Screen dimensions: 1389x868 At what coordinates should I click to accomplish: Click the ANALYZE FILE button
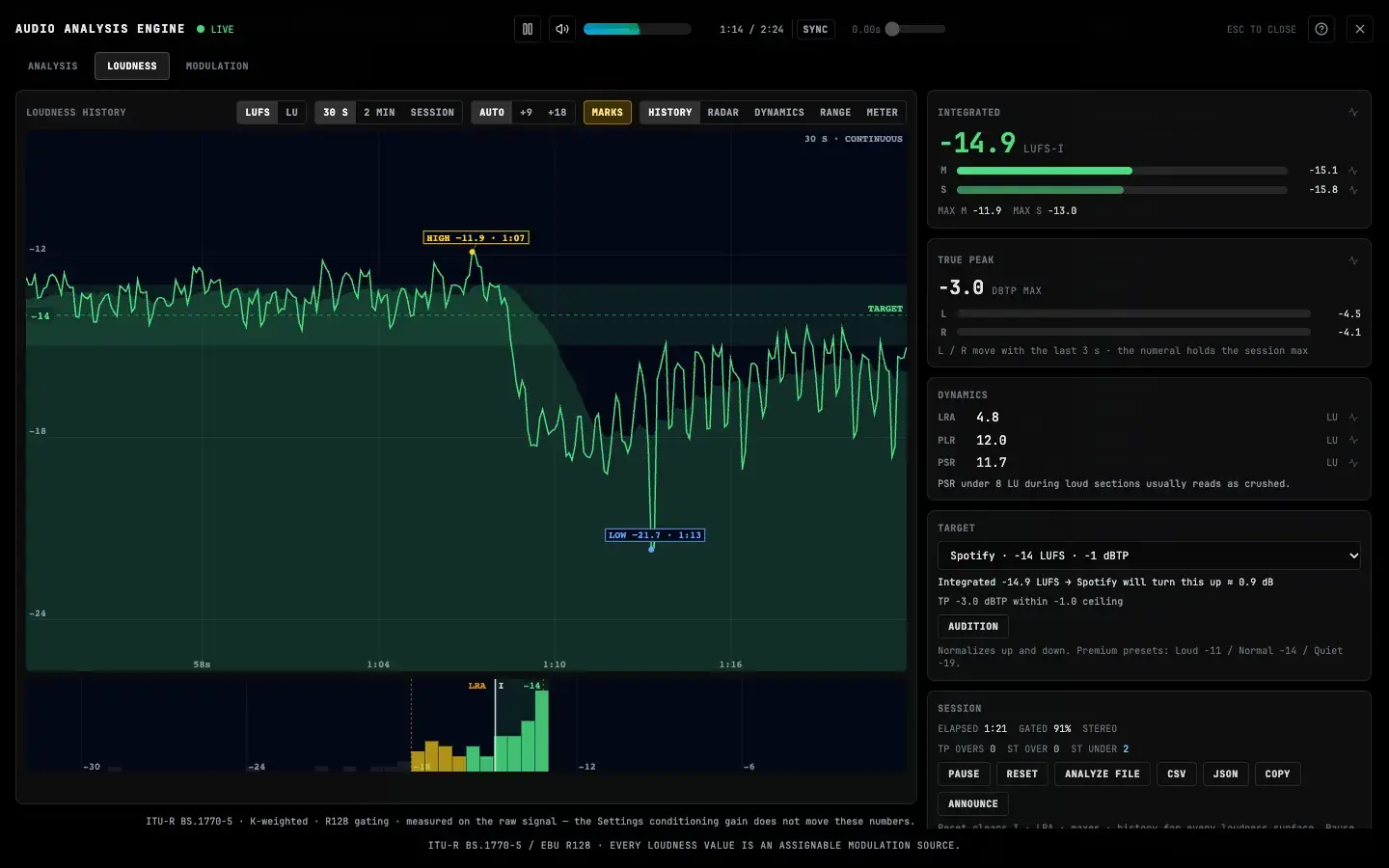coord(1103,774)
